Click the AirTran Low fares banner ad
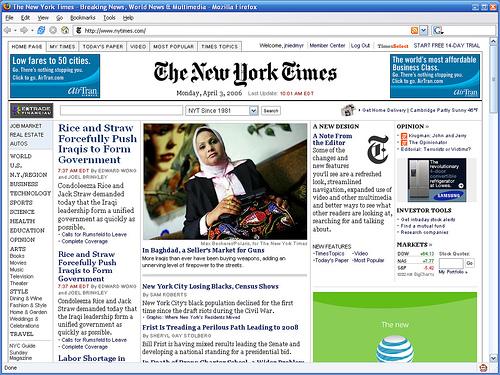This screenshot has width=500, height=375. (55, 76)
